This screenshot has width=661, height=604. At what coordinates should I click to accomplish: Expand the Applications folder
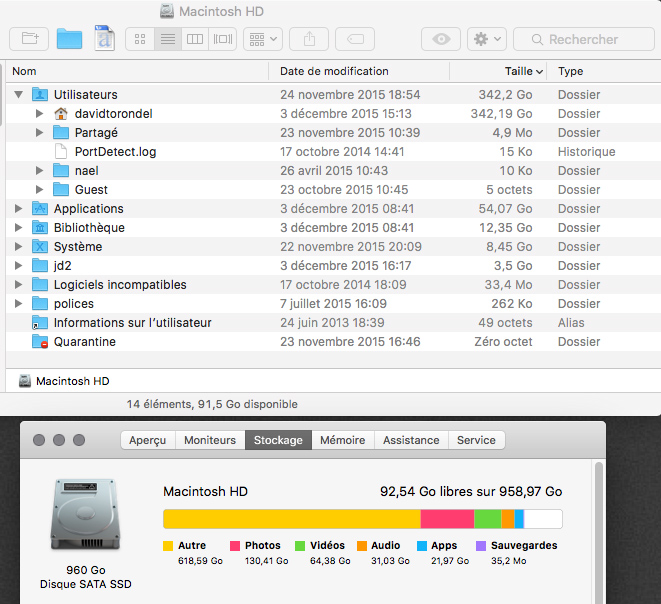pos(18,208)
